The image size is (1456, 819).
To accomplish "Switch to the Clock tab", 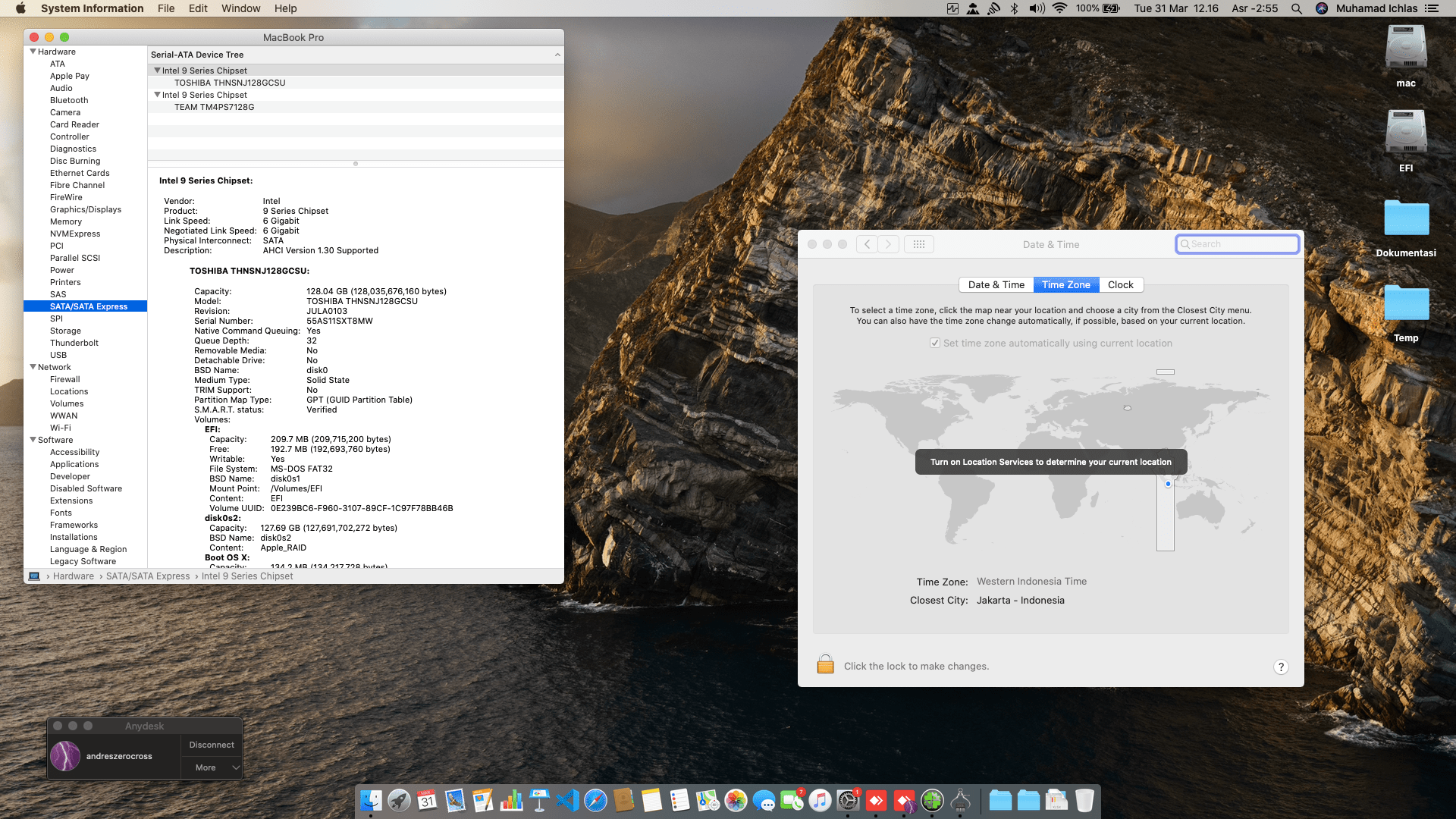I will point(1120,285).
